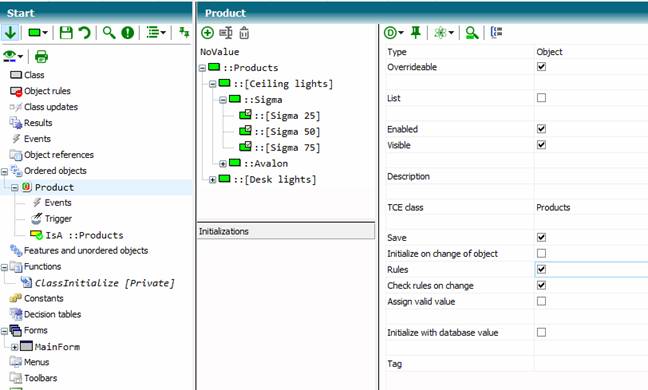Expand the Desk lights node

pos(212,180)
